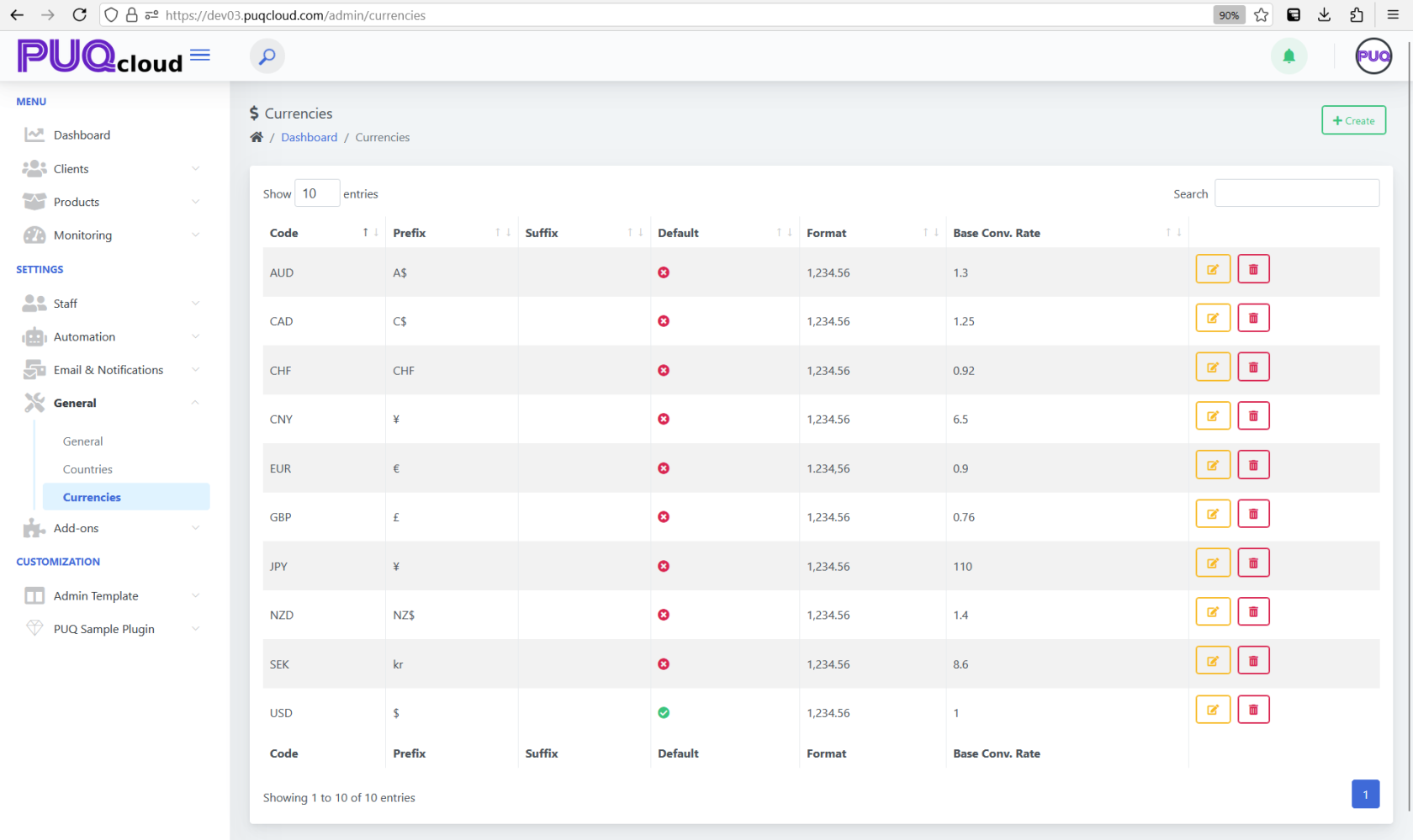The width and height of the screenshot is (1413, 840).
Task: Focus the table Search input field
Action: [x=1297, y=193]
